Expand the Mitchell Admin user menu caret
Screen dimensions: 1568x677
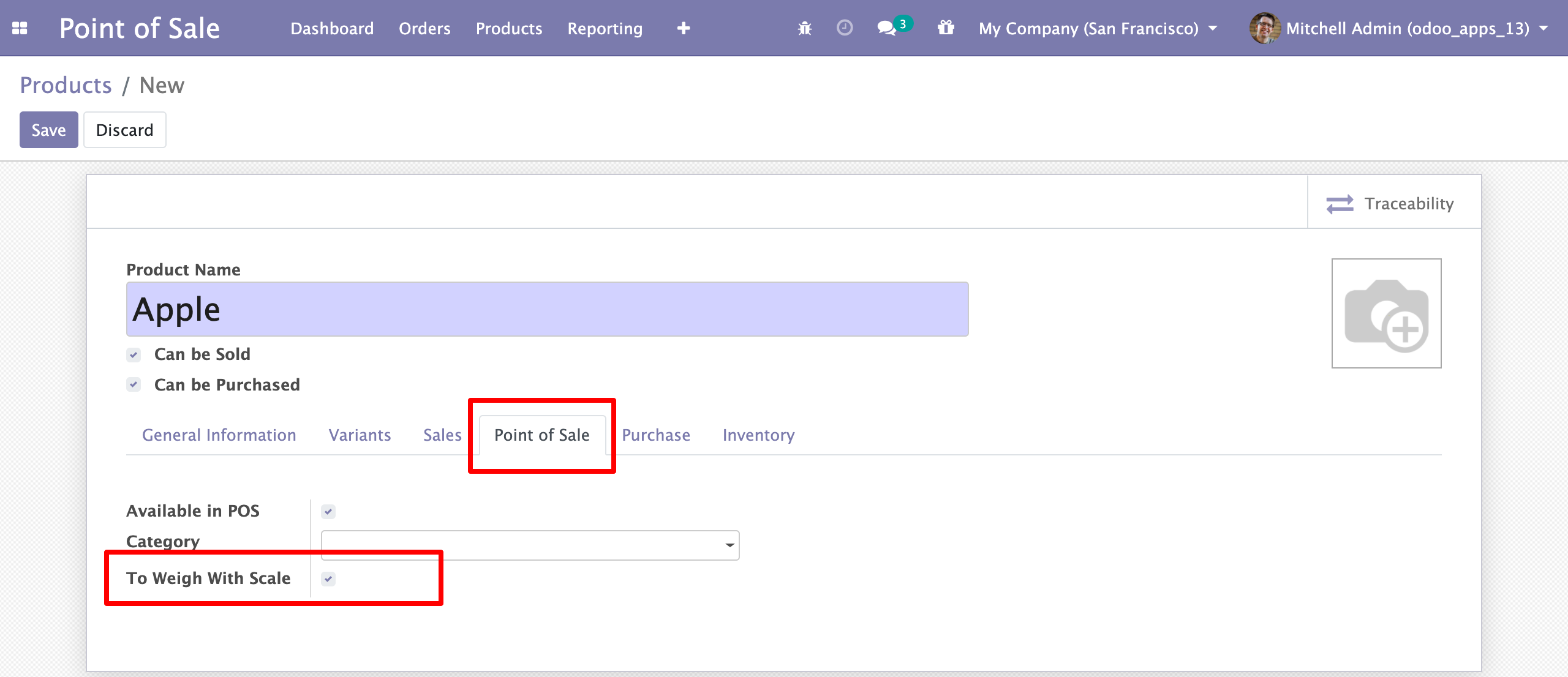(1544, 28)
